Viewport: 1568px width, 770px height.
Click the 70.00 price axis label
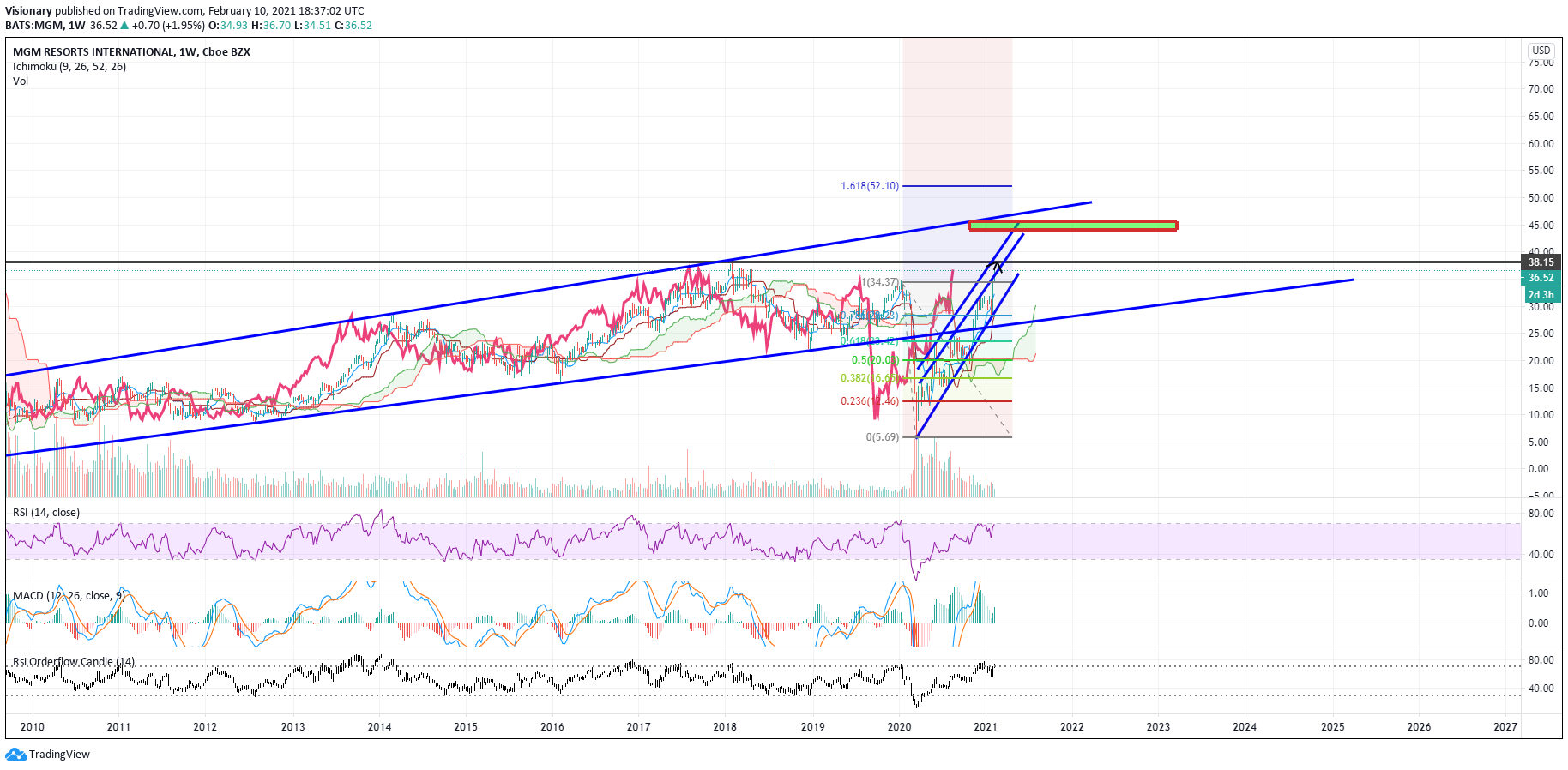(x=1541, y=89)
